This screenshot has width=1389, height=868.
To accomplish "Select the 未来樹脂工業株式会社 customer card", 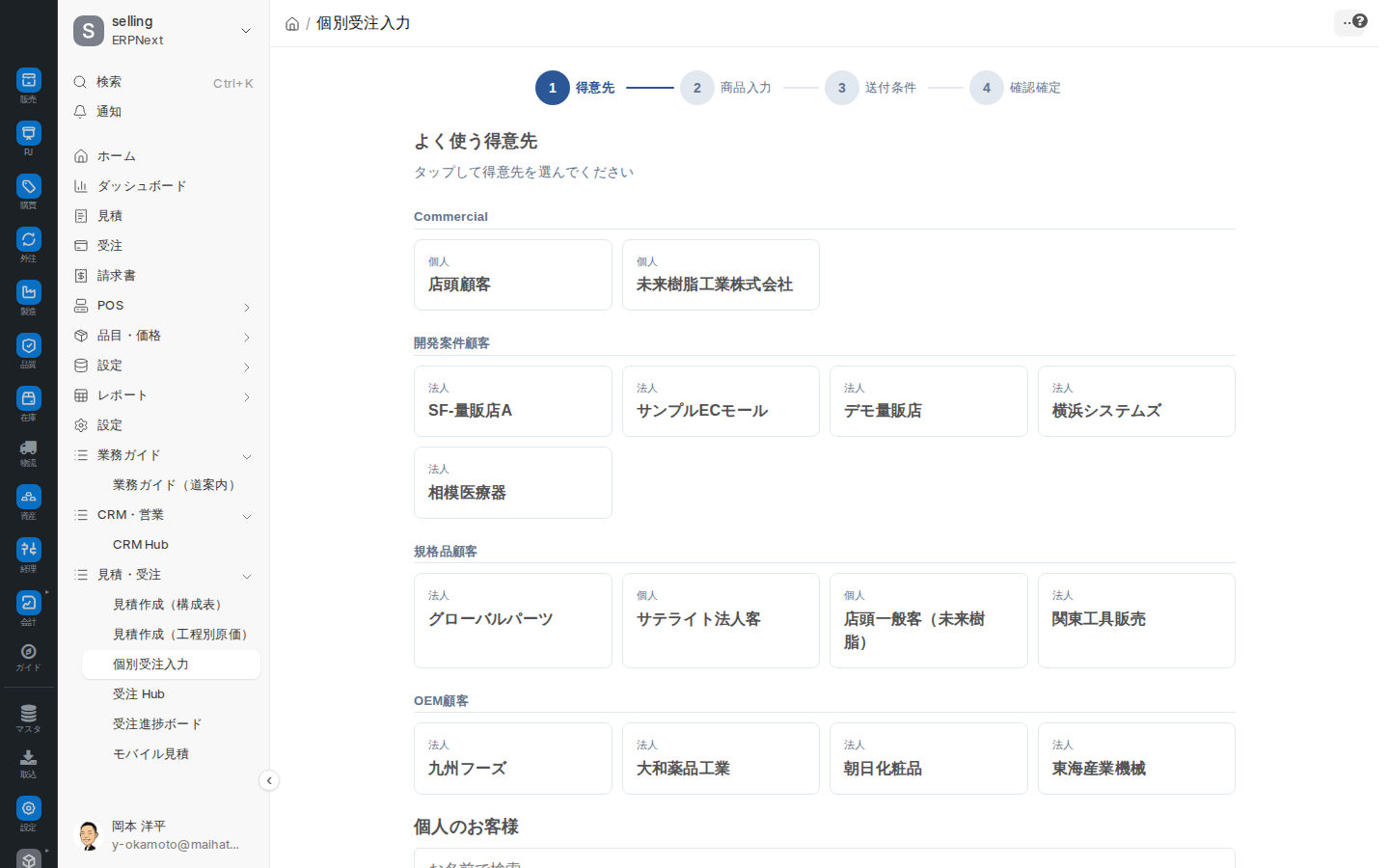I will click(721, 275).
